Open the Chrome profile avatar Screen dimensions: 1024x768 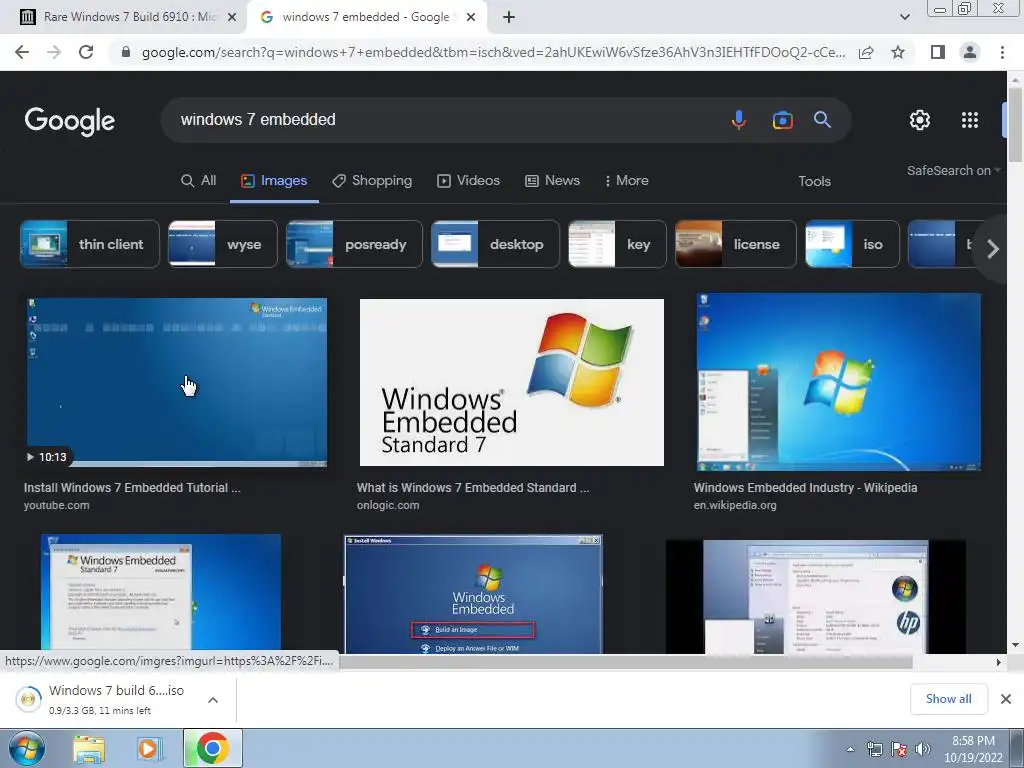point(970,52)
